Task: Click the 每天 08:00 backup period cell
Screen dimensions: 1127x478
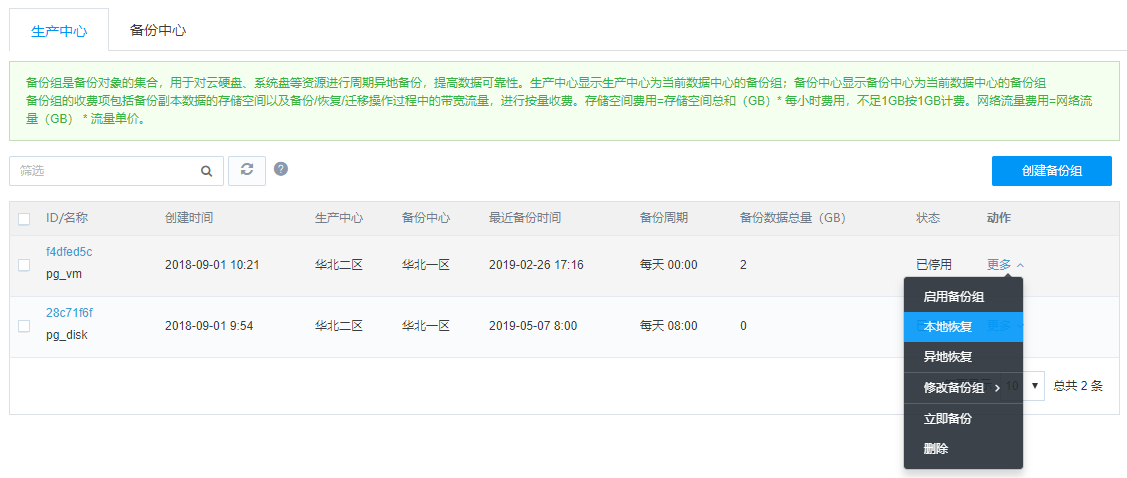Action: 668,326
